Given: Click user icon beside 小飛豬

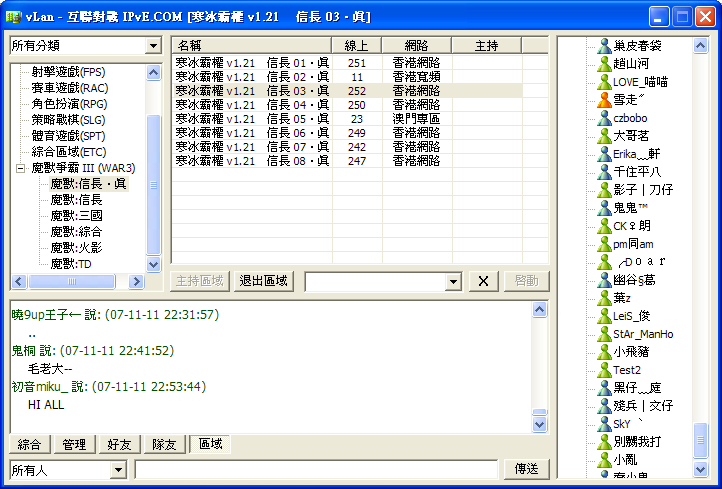Looking at the screenshot, I should click(x=604, y=352).
